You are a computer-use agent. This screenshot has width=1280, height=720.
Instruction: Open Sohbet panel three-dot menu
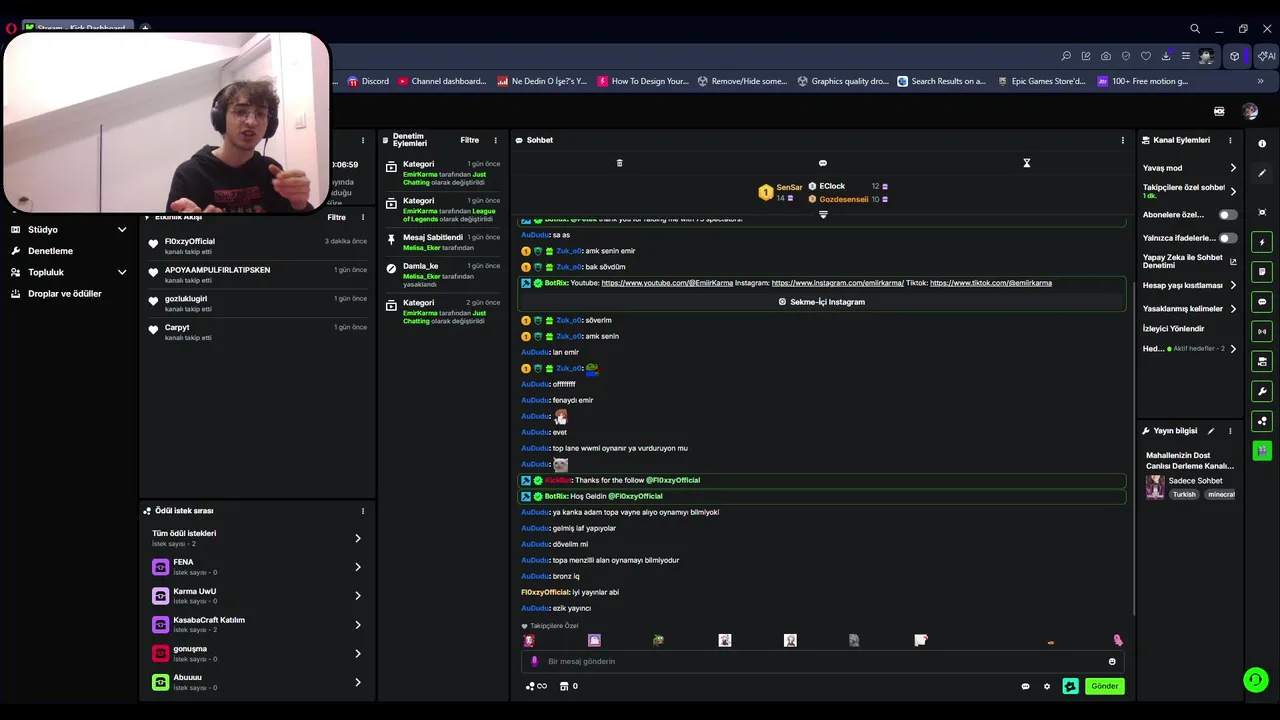click(1122, 140)
